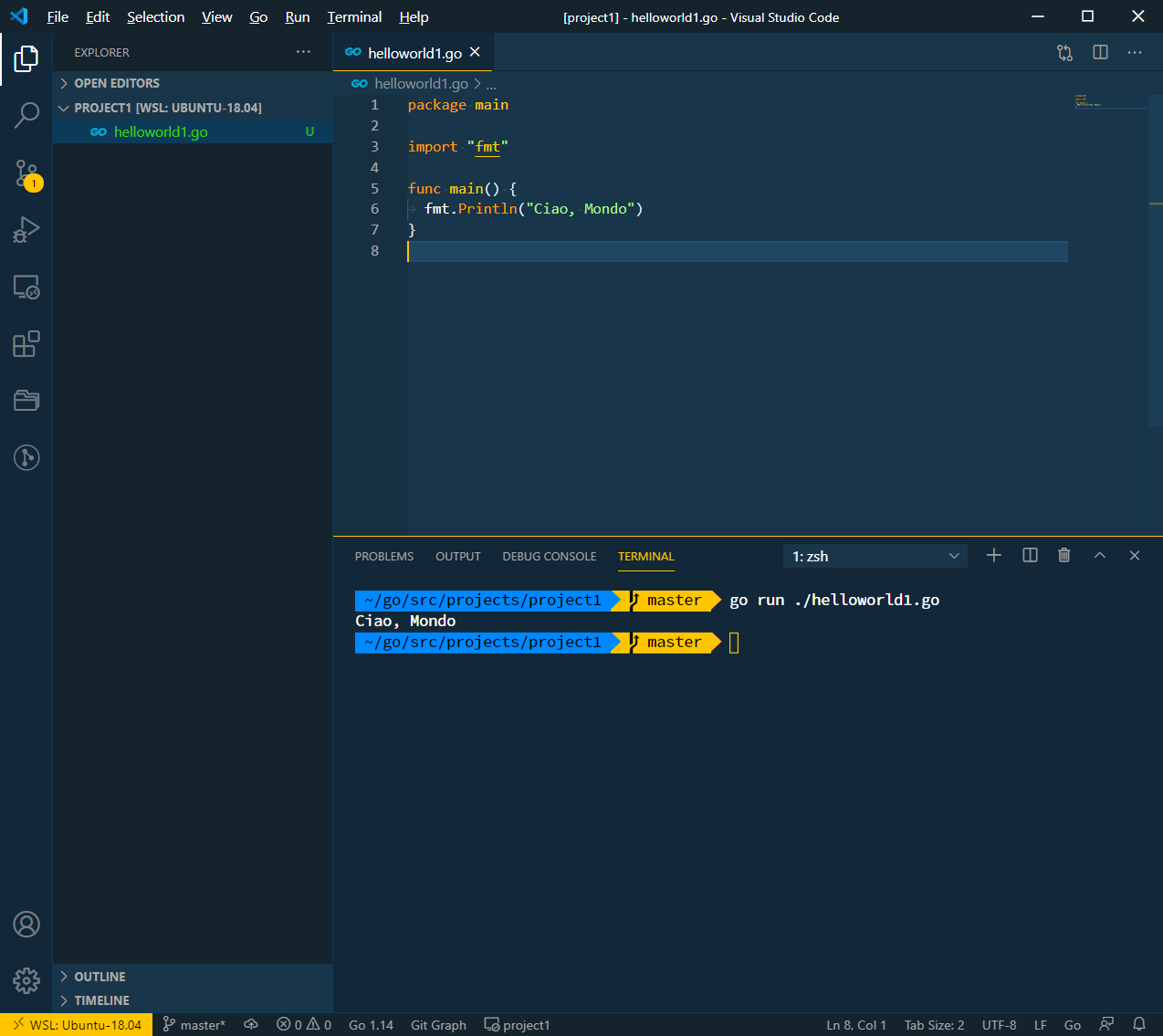This screenshot has height=1036, width=1163.
Task: Expand the OUTLINE section
Action: pyautogui.click(x=100, y=976)
